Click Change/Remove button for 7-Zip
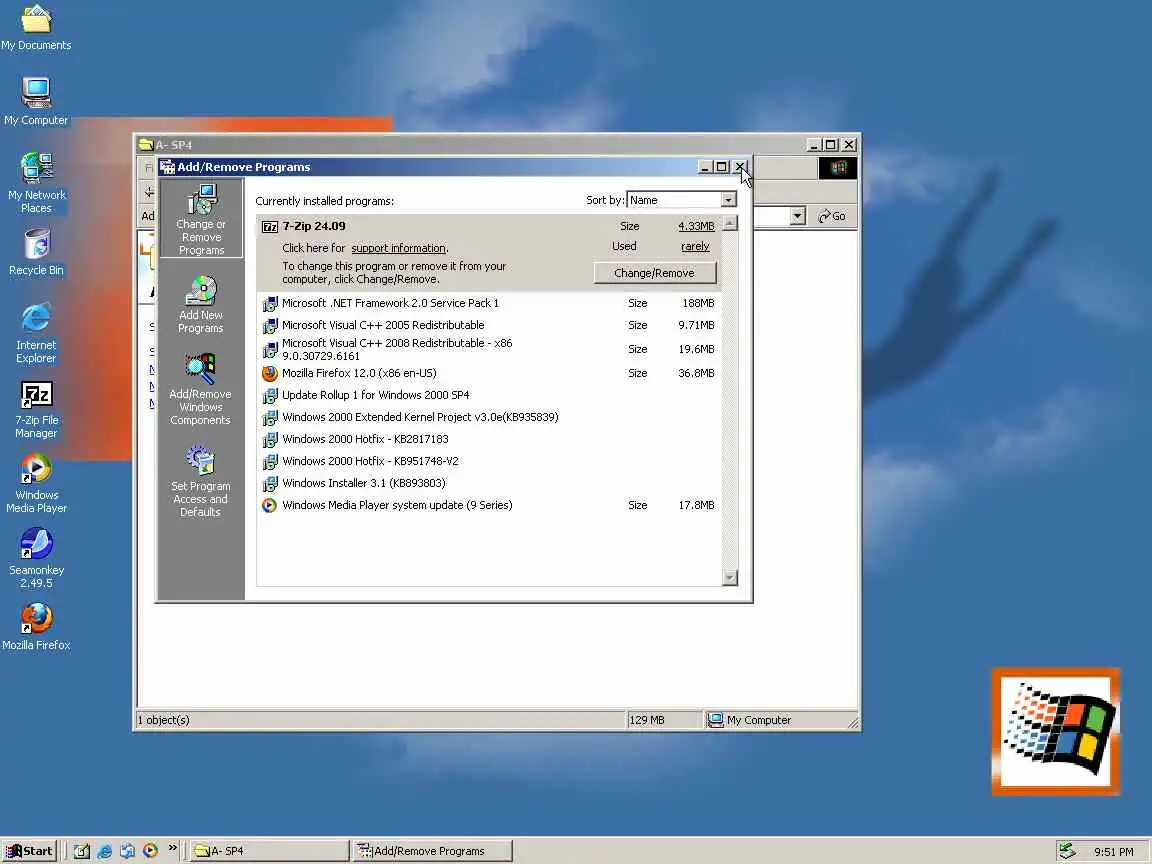Viewport: 1152px width, 864px height. (x=654, y=273)
